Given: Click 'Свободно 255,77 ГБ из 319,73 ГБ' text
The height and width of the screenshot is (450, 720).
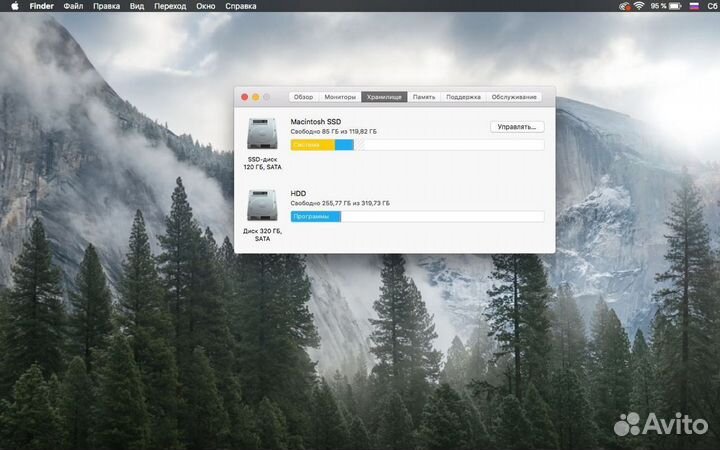Looking at the screenshot, I should click(x=340, y=203).
